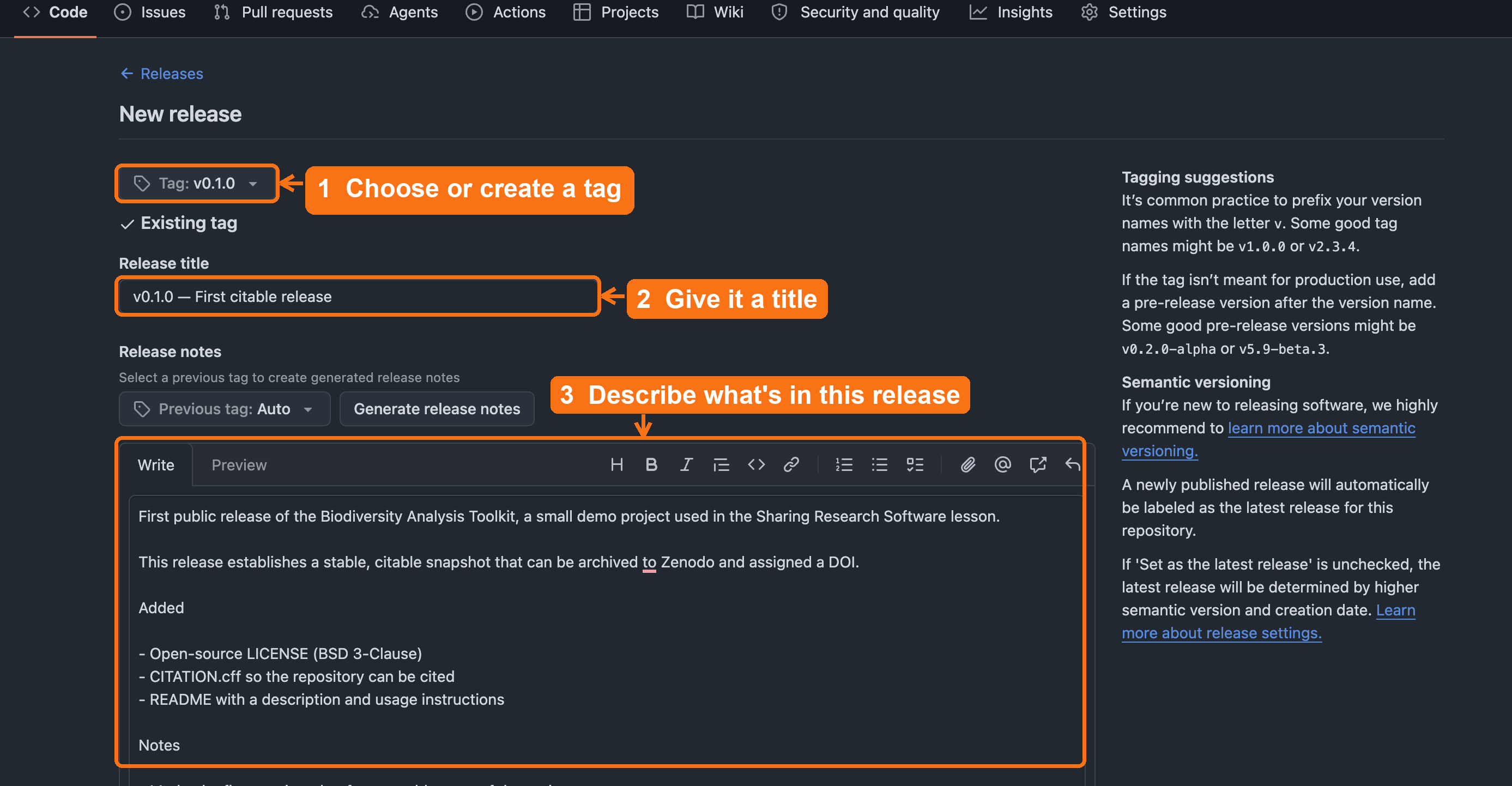1512x786 pixels.
Task: Click the Release title input field
Action: pyautogui.click(x=358, y=297)
